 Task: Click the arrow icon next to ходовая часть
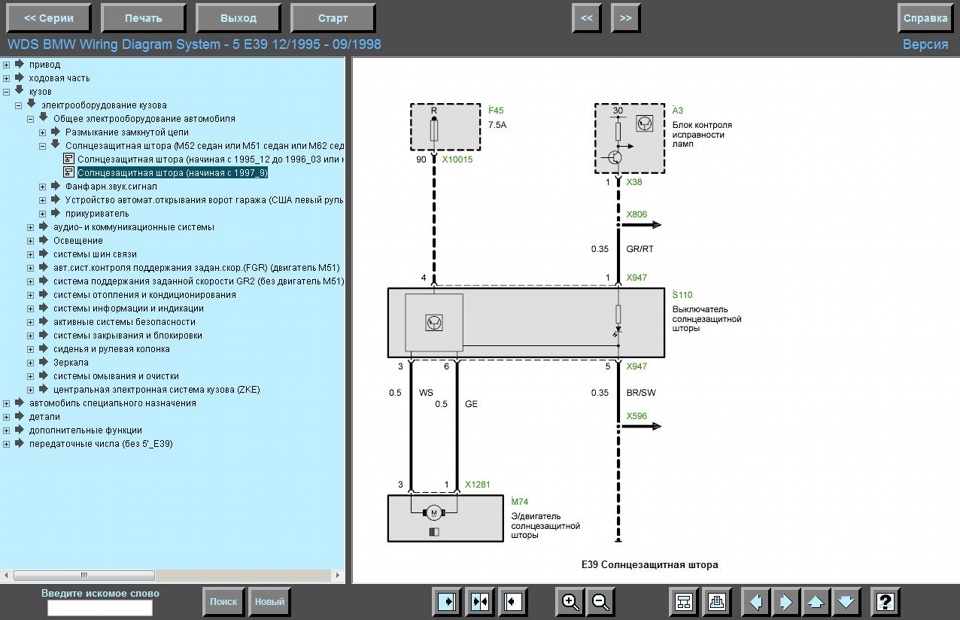point(20,77)
